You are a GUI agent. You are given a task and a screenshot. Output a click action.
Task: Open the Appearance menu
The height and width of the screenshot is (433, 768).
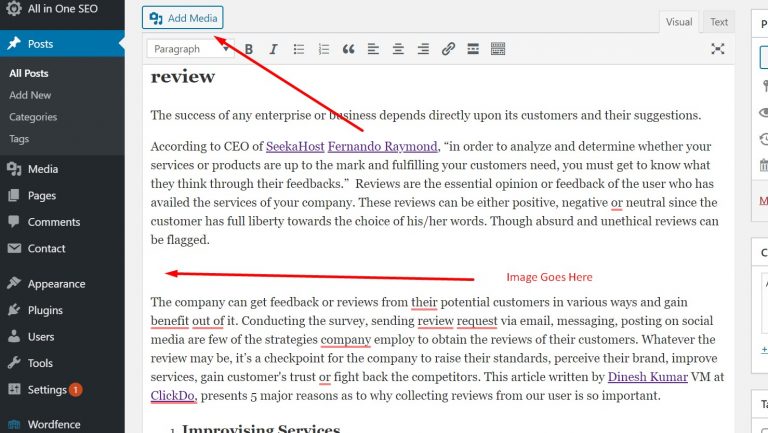[62, 284]
